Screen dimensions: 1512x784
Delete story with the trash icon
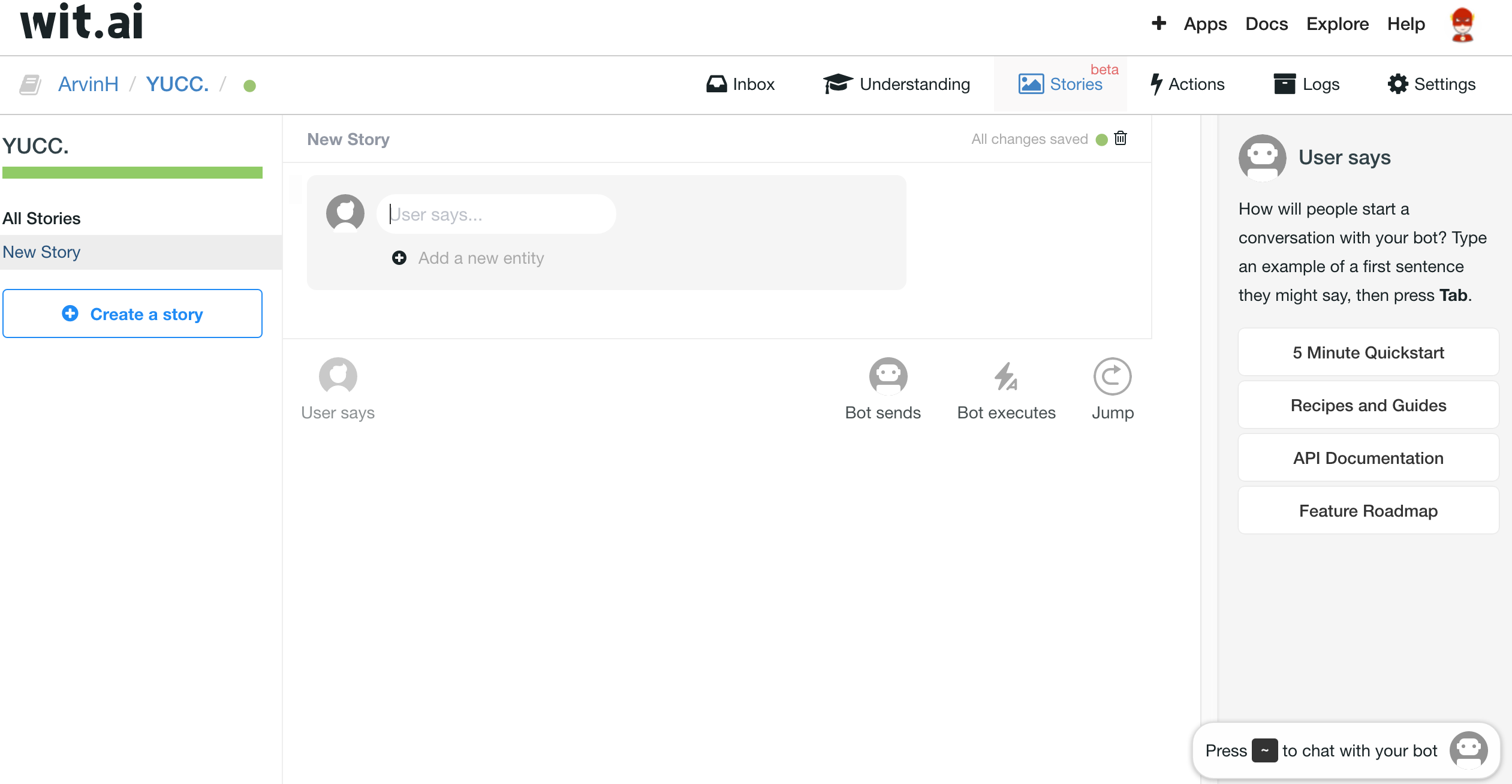point(1121,138)
